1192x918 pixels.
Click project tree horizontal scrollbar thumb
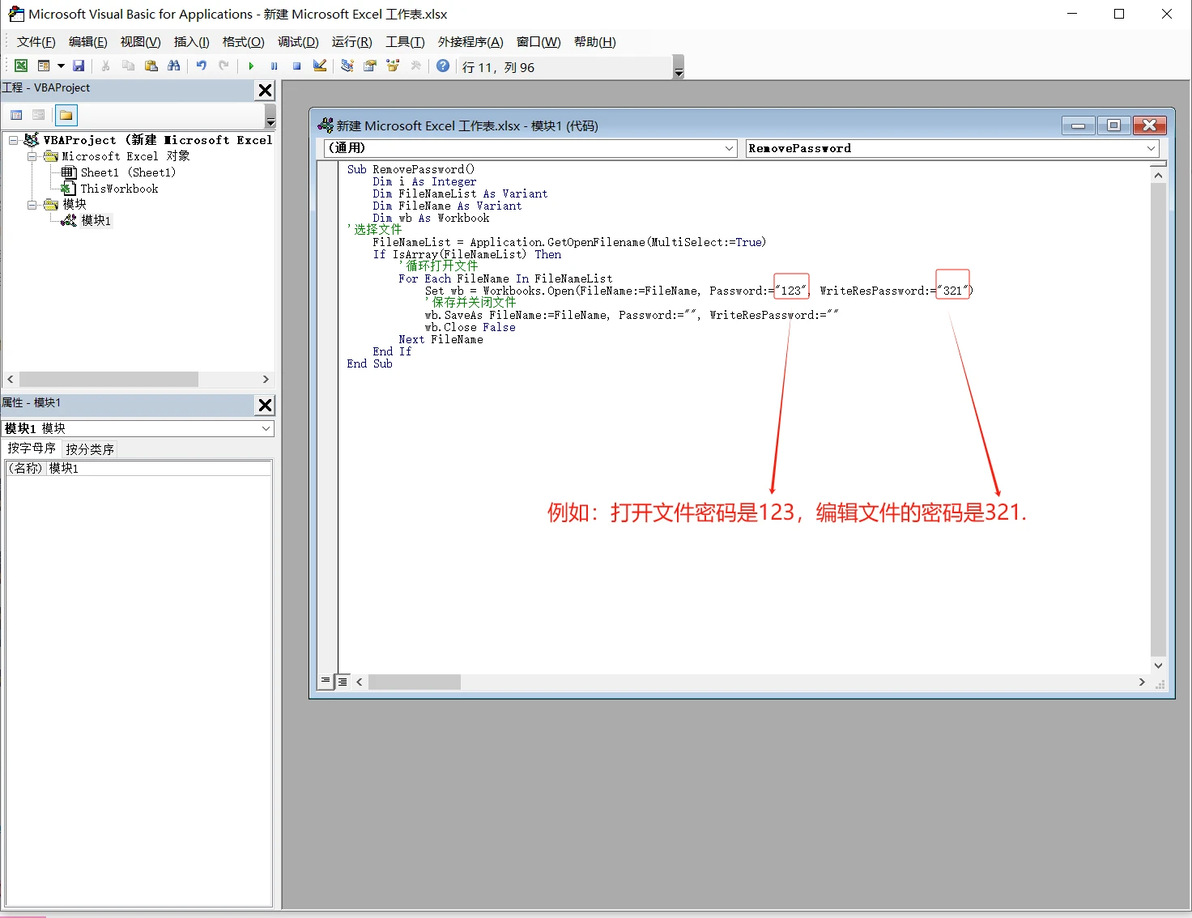[109, 379]
